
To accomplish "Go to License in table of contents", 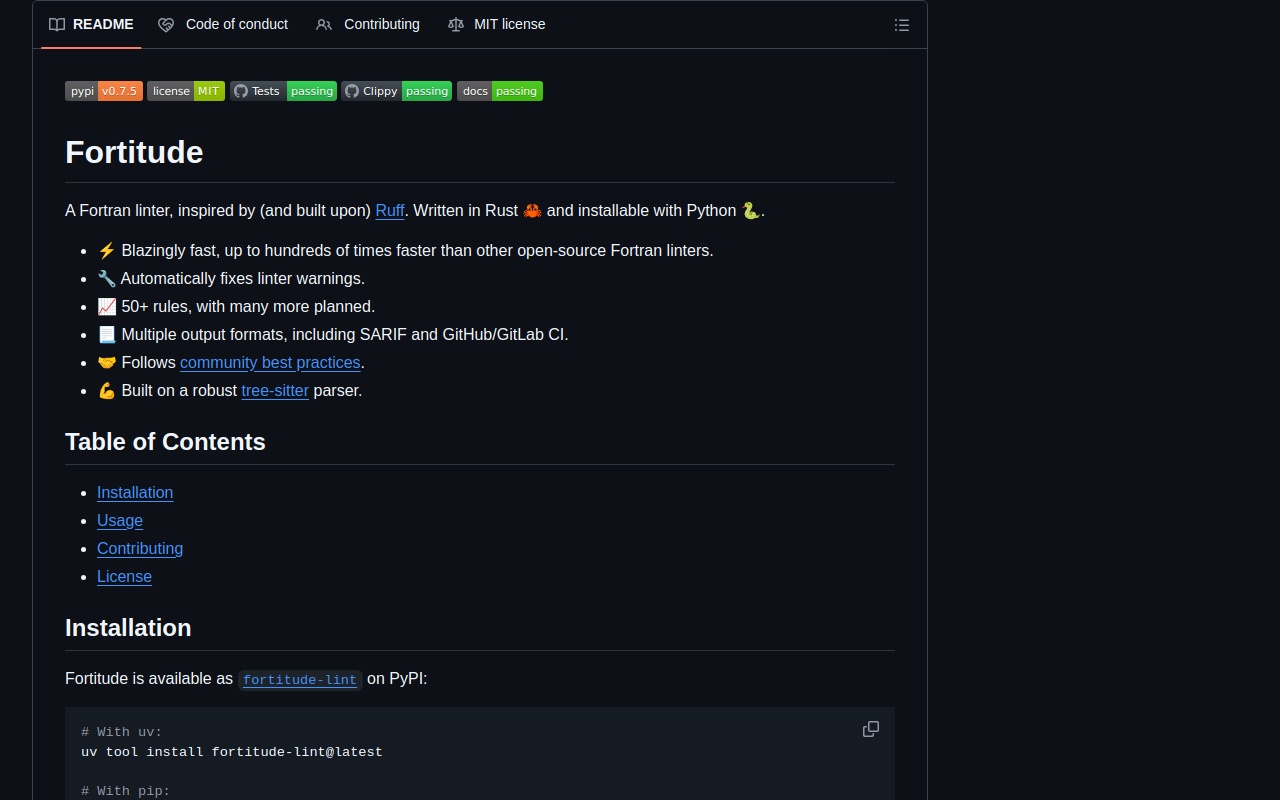I will point(124,576).
